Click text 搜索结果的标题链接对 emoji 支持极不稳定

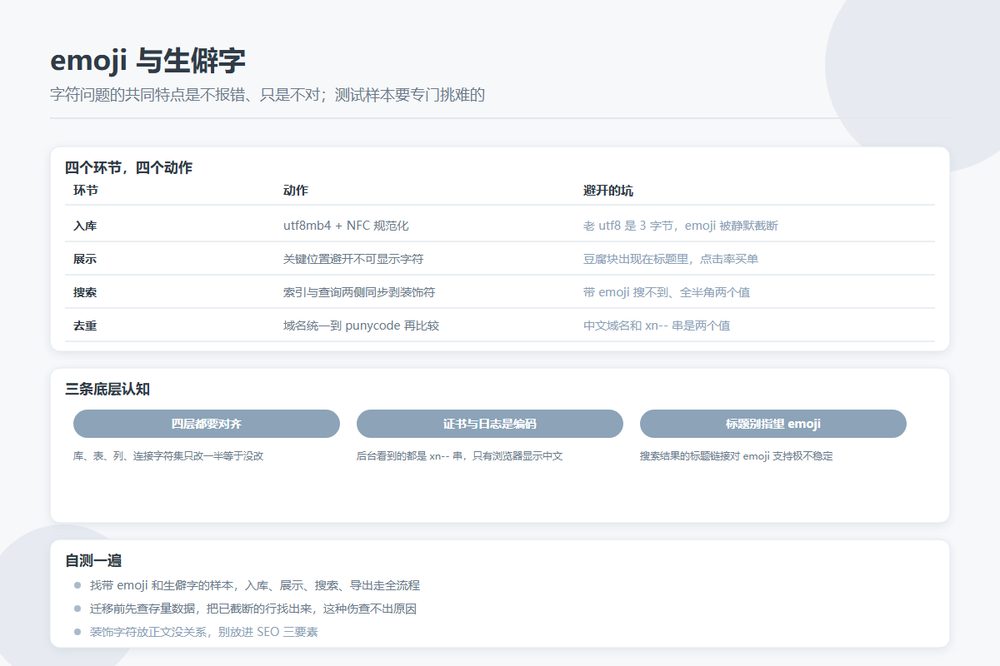click(x=737, y=456)
